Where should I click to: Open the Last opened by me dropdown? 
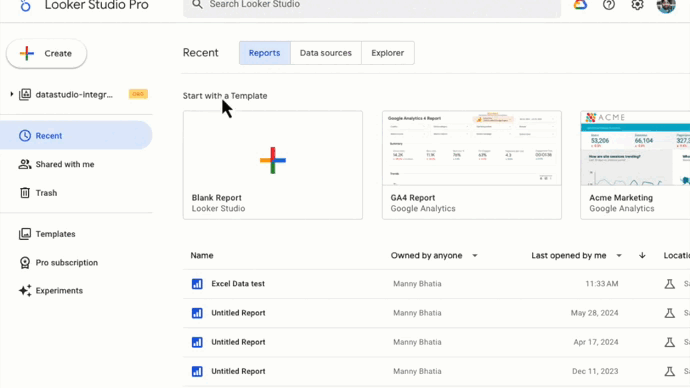click(x=576, y=256)
